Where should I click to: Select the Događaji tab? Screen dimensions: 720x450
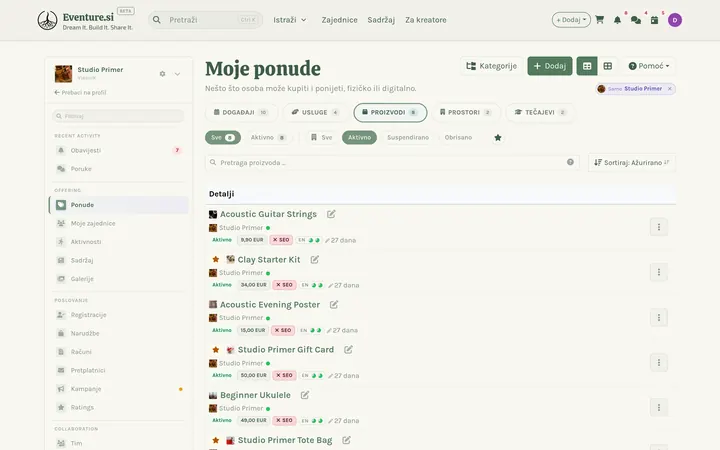[241, 112]
